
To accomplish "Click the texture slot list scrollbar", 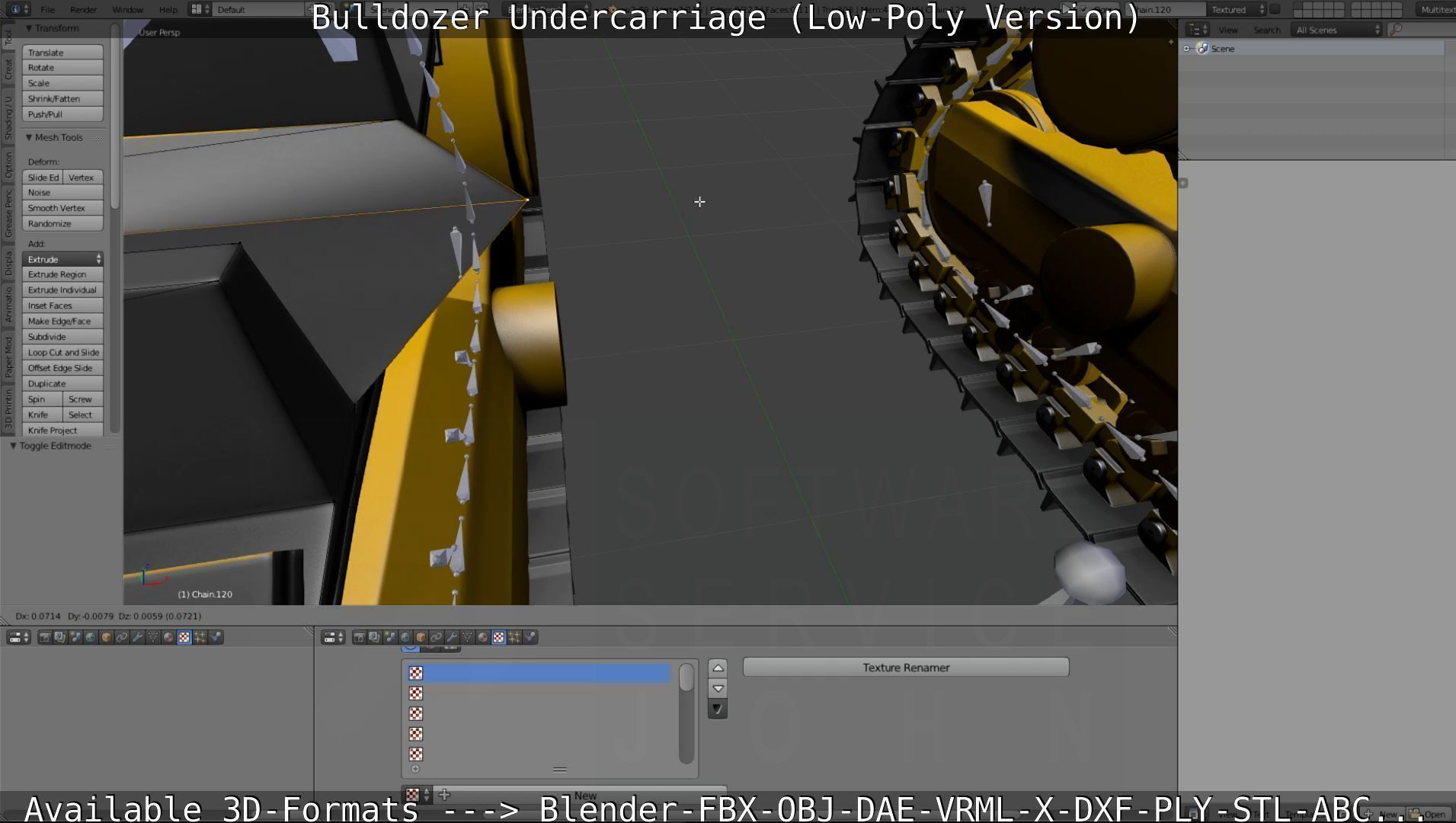I will tap(686, 713).
